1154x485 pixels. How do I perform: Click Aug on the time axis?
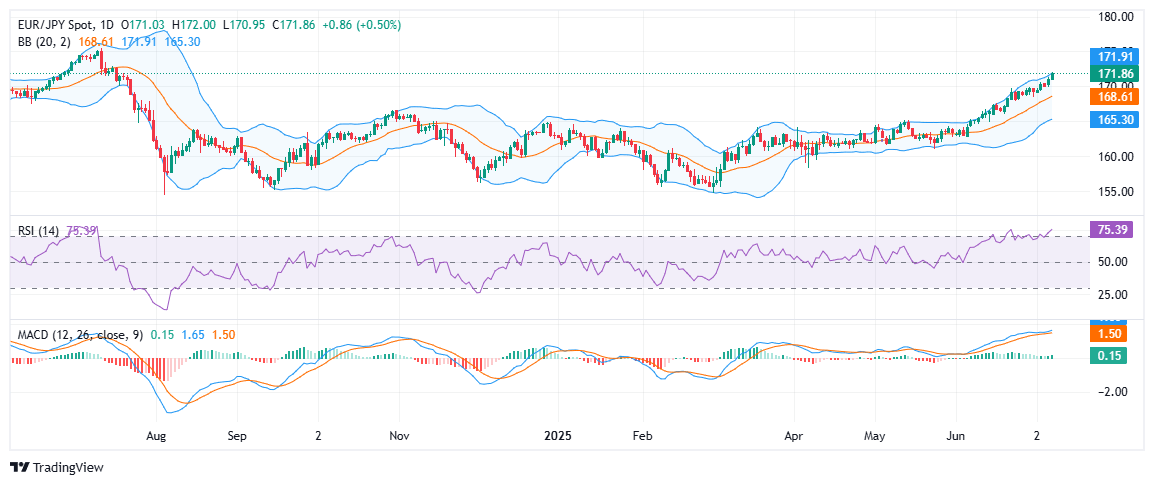coord(155,437)
